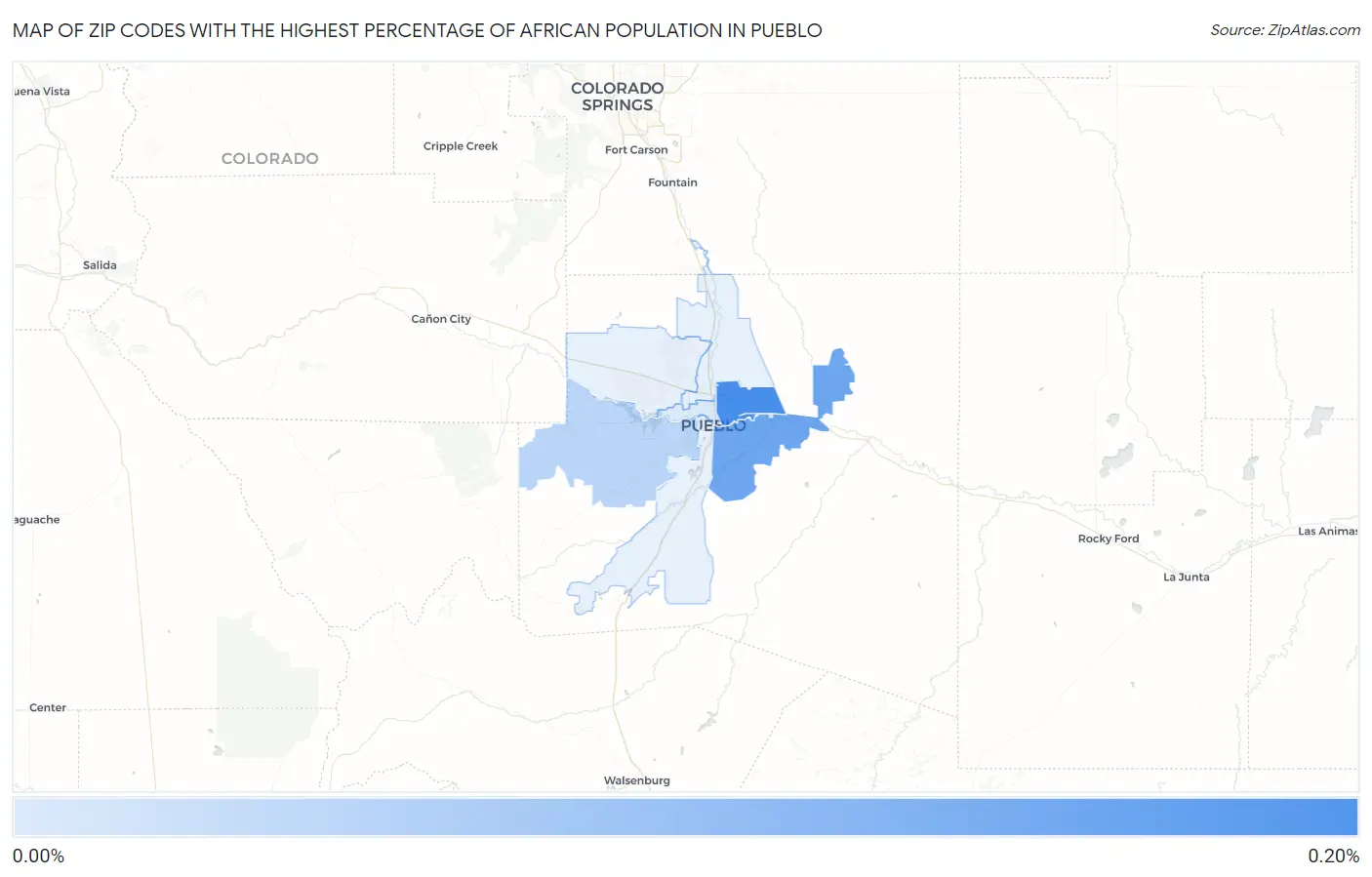
Task: Click the Rocky Ford label
Action: coord(1109,538)
